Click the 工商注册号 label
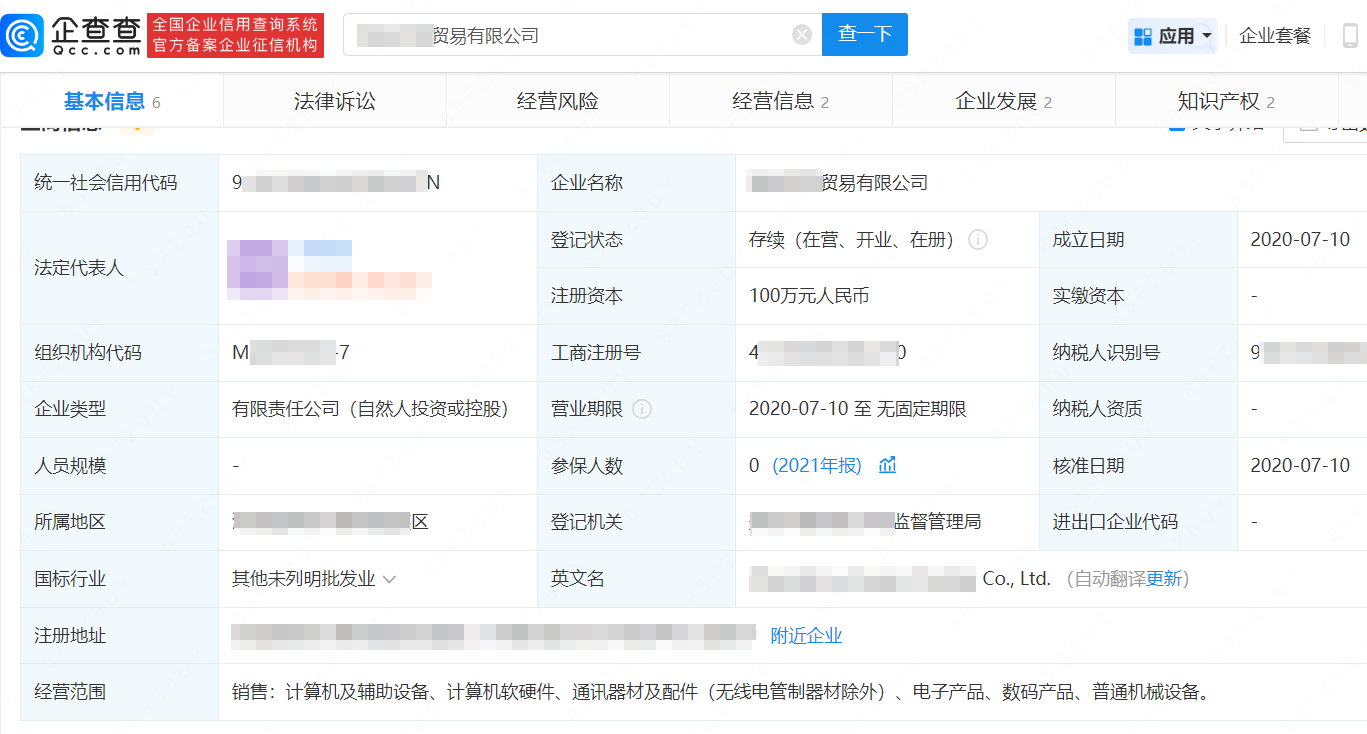 (596, 353)
